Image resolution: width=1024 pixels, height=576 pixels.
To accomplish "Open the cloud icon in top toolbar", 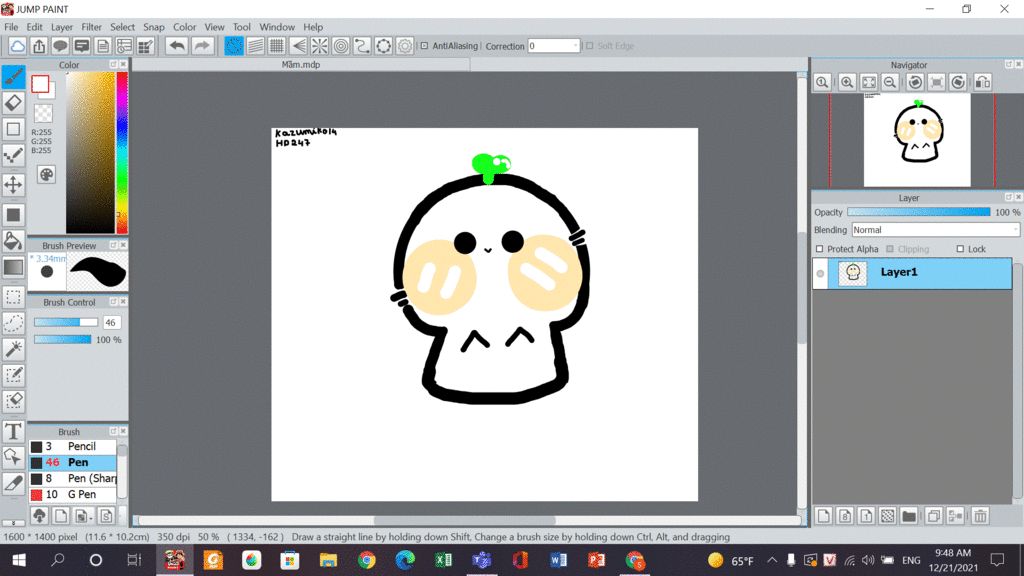I will pyautogui.click(x=17, y=46).
